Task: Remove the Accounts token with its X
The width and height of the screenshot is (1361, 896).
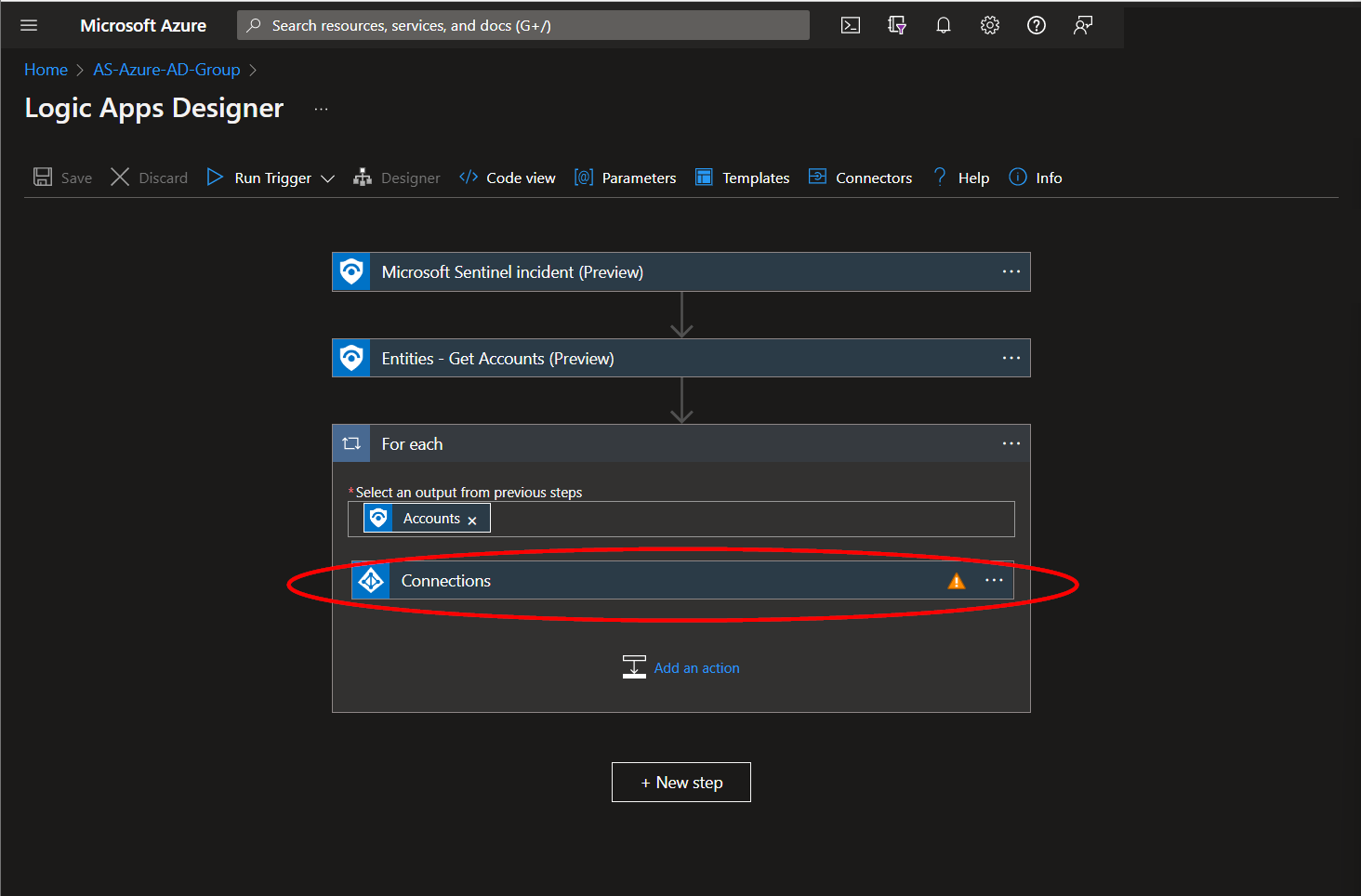Action: 472,520
